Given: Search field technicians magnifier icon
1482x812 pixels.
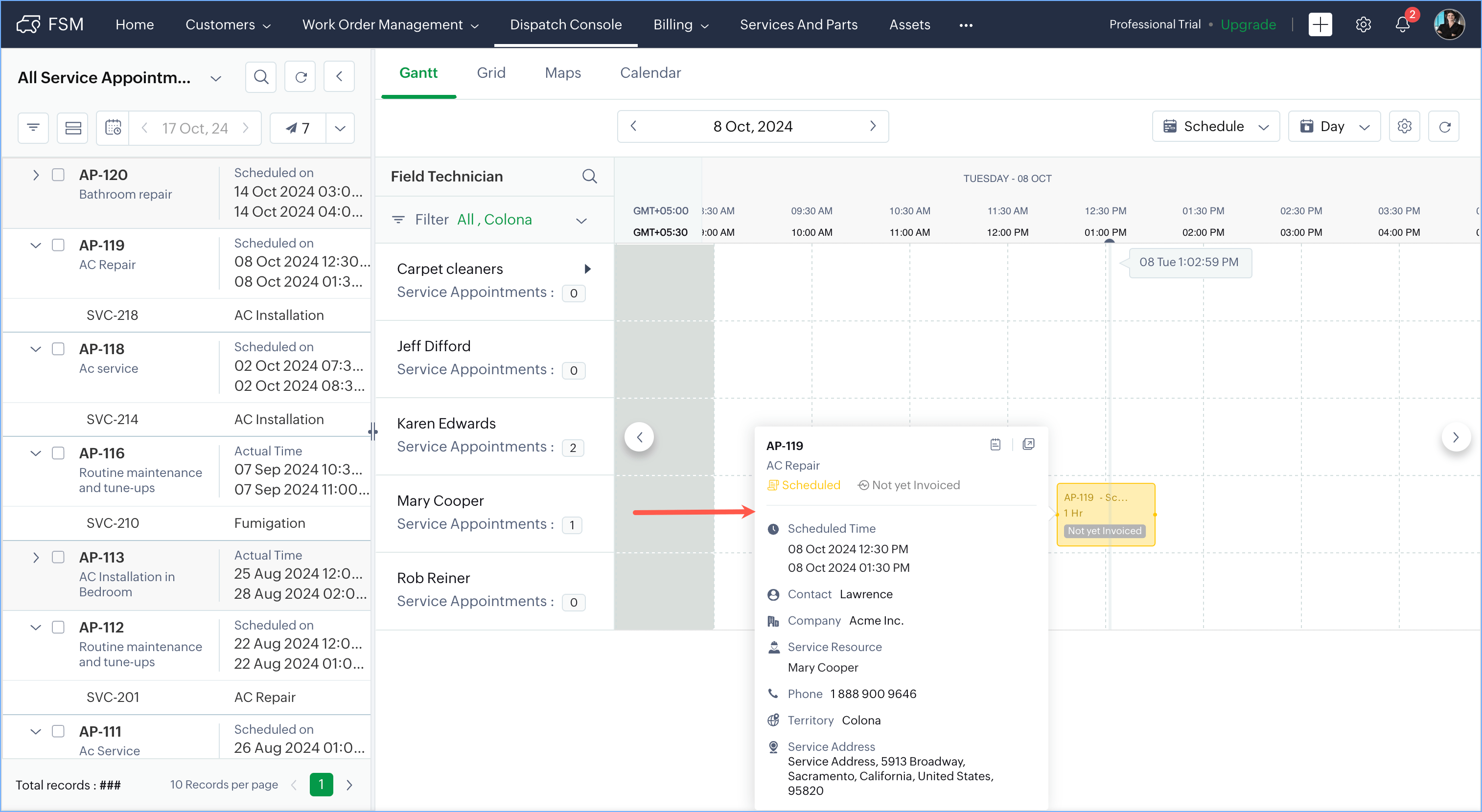Looking at the screenshot, I should tap(589, 177).
